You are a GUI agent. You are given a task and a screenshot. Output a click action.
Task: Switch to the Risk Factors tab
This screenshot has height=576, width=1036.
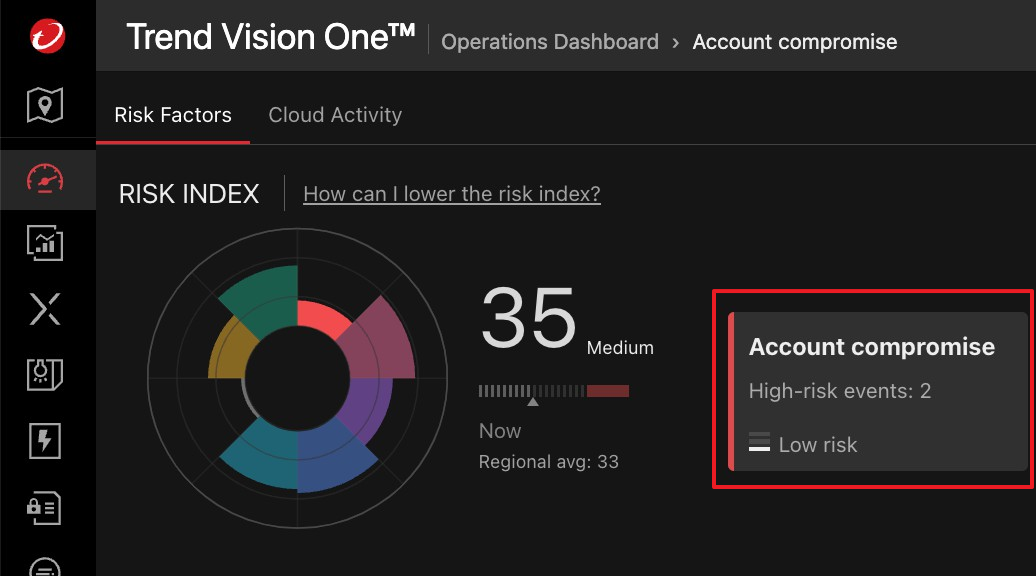(173, 115)
